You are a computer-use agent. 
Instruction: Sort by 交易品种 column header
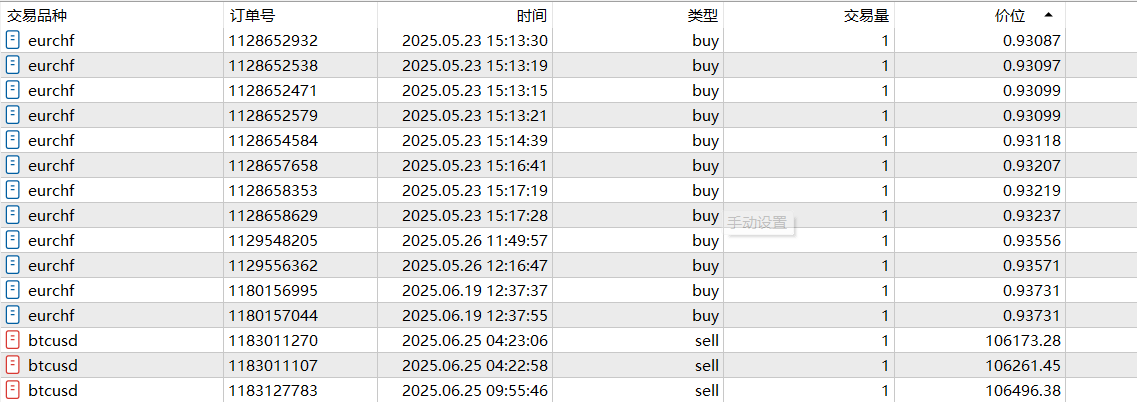click(x=37, y=15)
